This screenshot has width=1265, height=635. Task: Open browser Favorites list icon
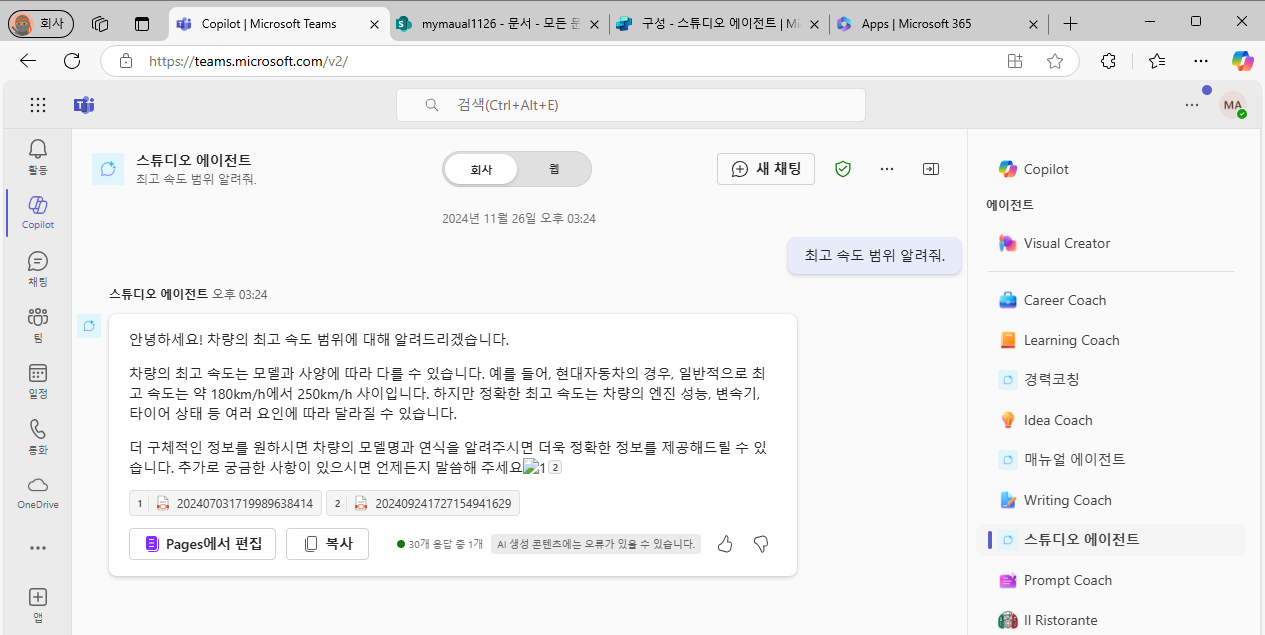click(x=1157, y=61)
